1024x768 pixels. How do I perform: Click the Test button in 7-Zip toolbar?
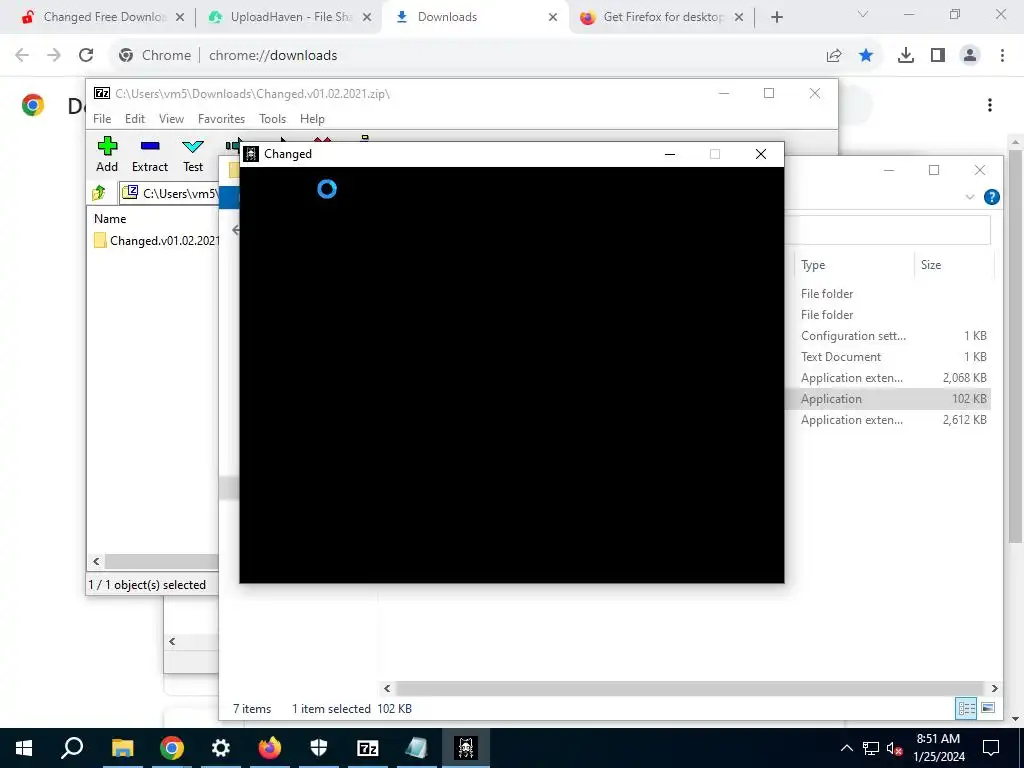tap(193, 155)
